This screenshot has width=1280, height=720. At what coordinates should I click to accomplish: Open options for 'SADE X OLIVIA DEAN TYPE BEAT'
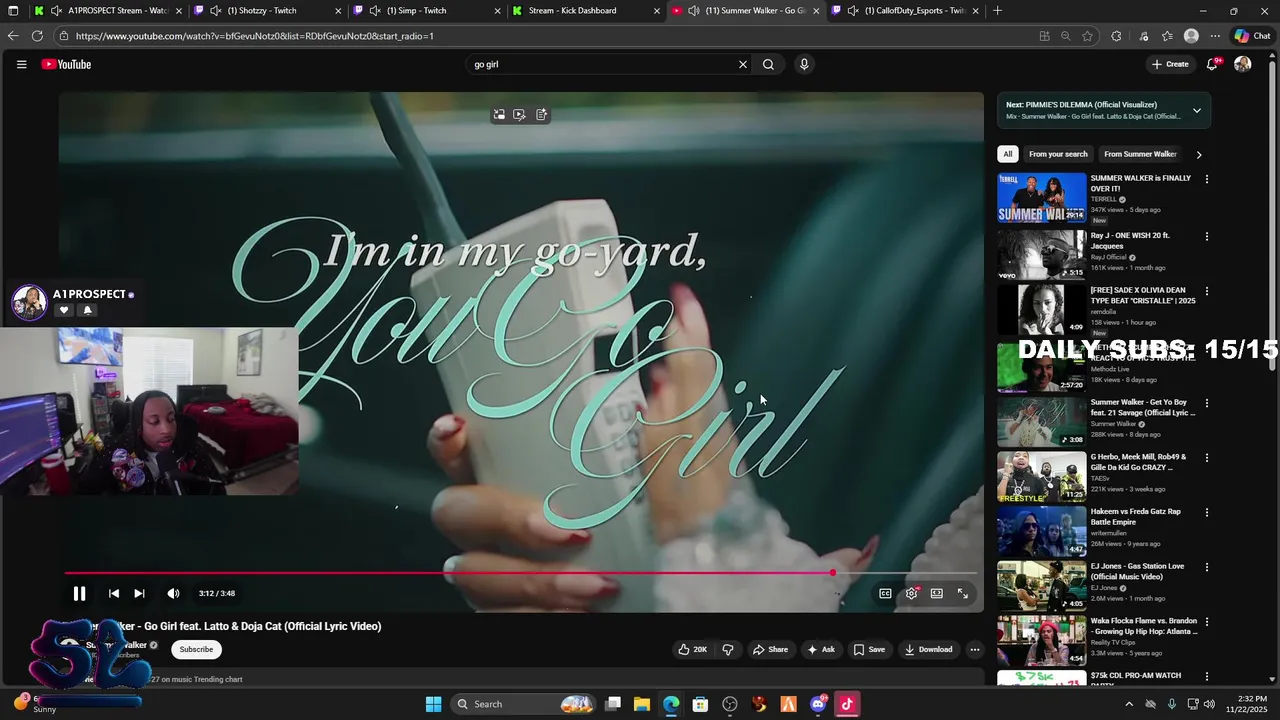pos(1206,291)
